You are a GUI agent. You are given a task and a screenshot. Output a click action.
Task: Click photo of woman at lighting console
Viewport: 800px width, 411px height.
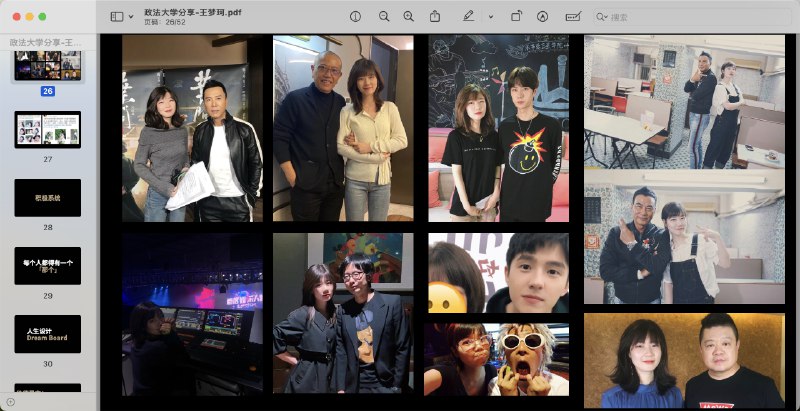tap(192, 314)
